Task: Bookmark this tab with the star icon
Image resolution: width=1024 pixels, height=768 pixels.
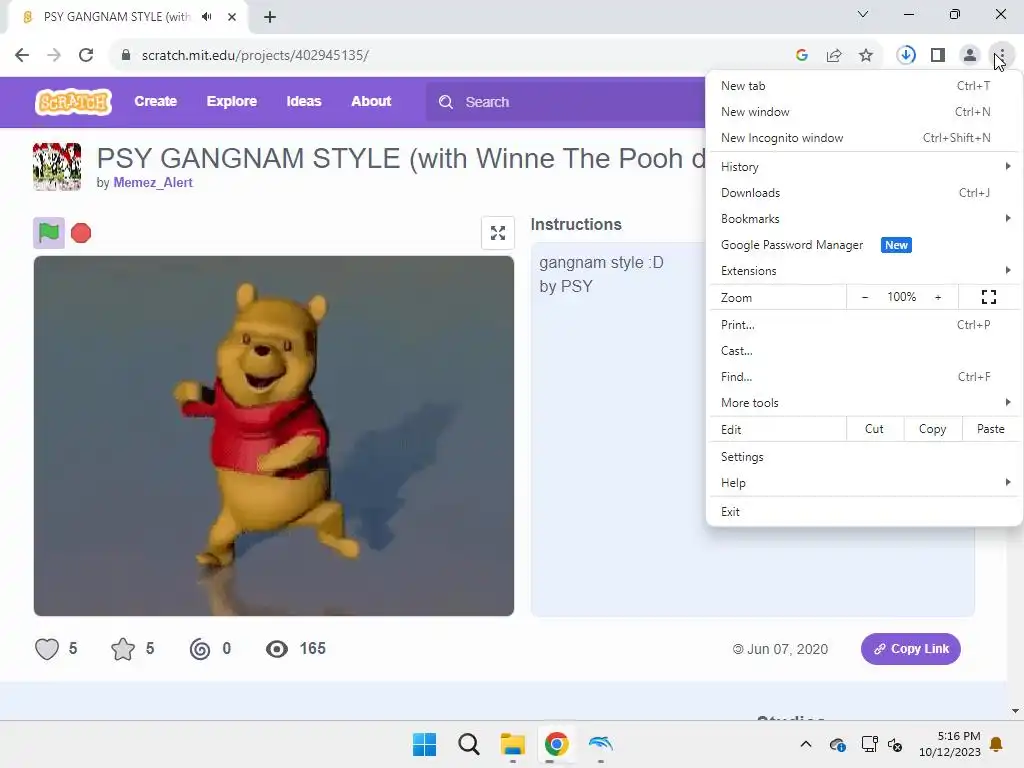Action: click(866, 56)
